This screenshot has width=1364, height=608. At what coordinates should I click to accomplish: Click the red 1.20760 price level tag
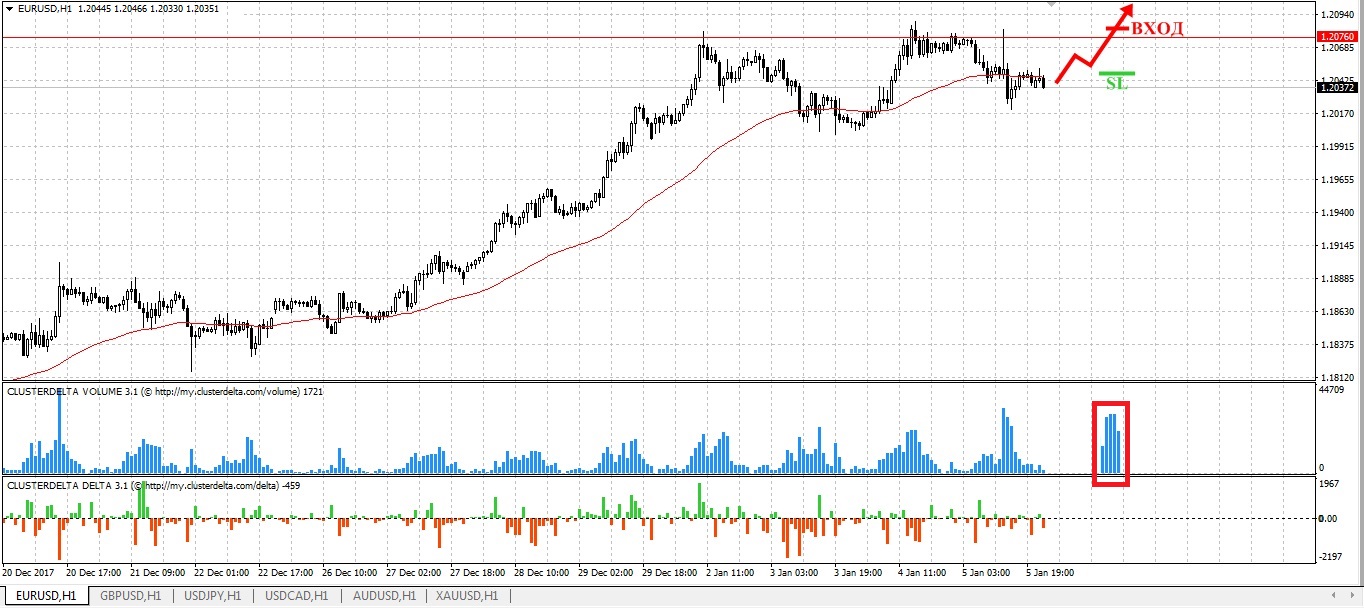[x=1338, y=37]
